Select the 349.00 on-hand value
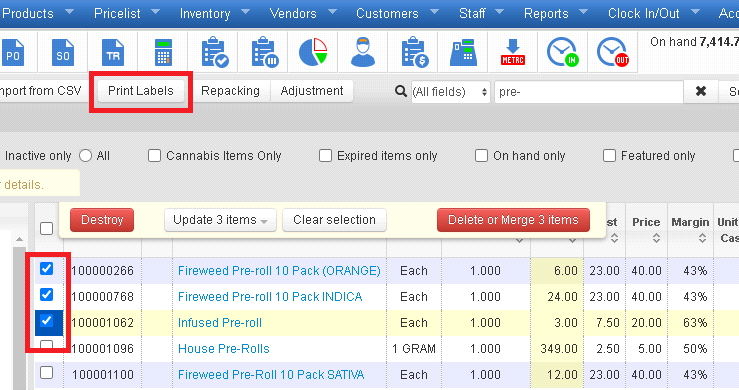739x390 pixels. (558, 349)
